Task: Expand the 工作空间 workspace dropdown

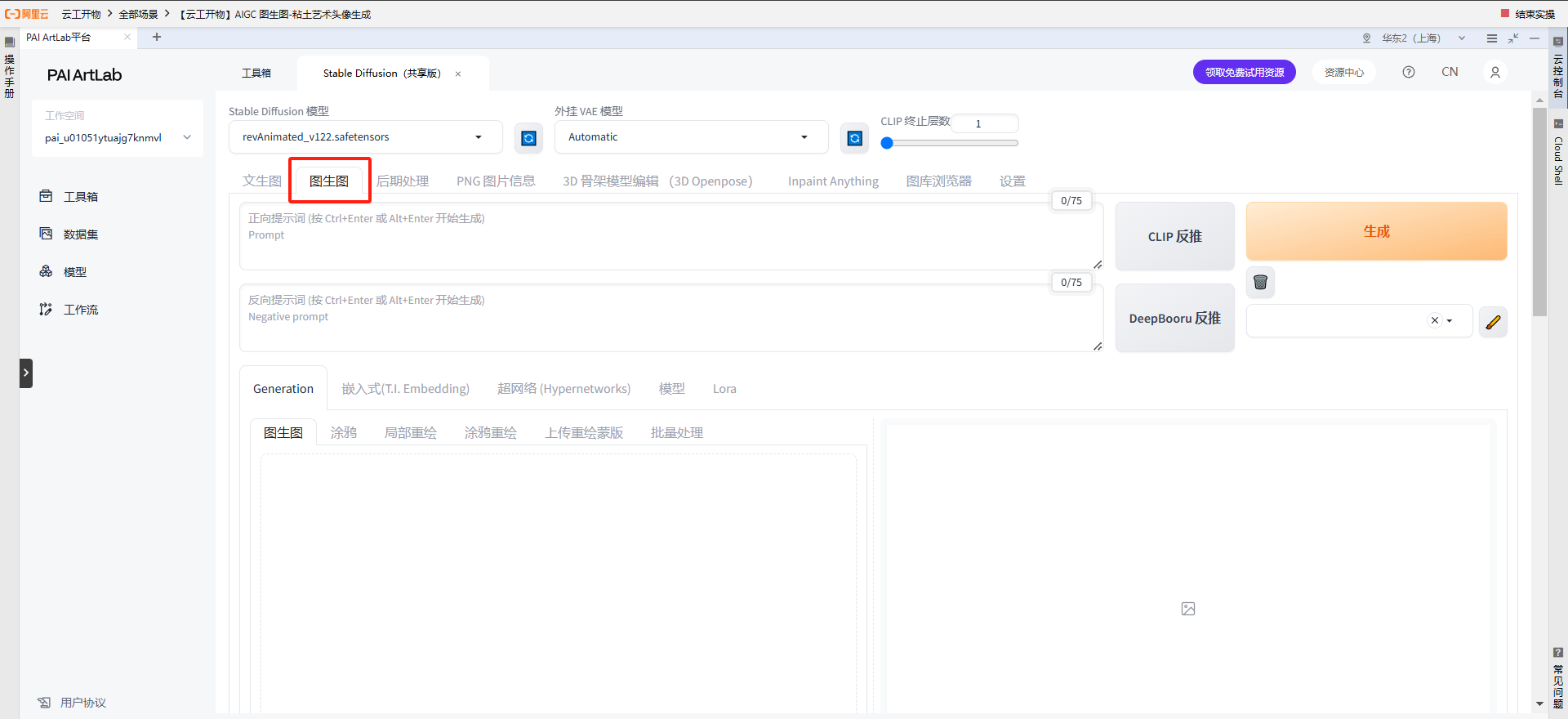Action: pyautogui.click(x=118, y=138)
